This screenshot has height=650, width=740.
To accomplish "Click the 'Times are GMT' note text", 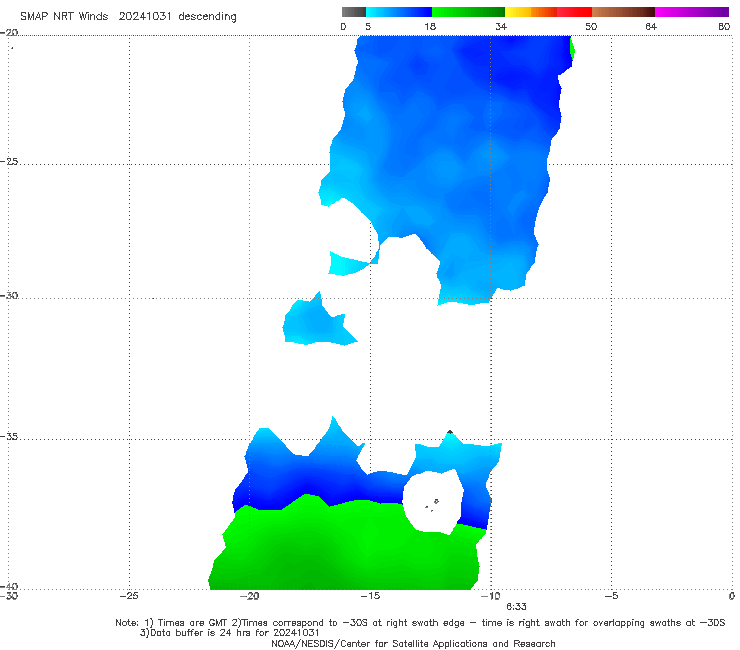I will coord(192,623).
